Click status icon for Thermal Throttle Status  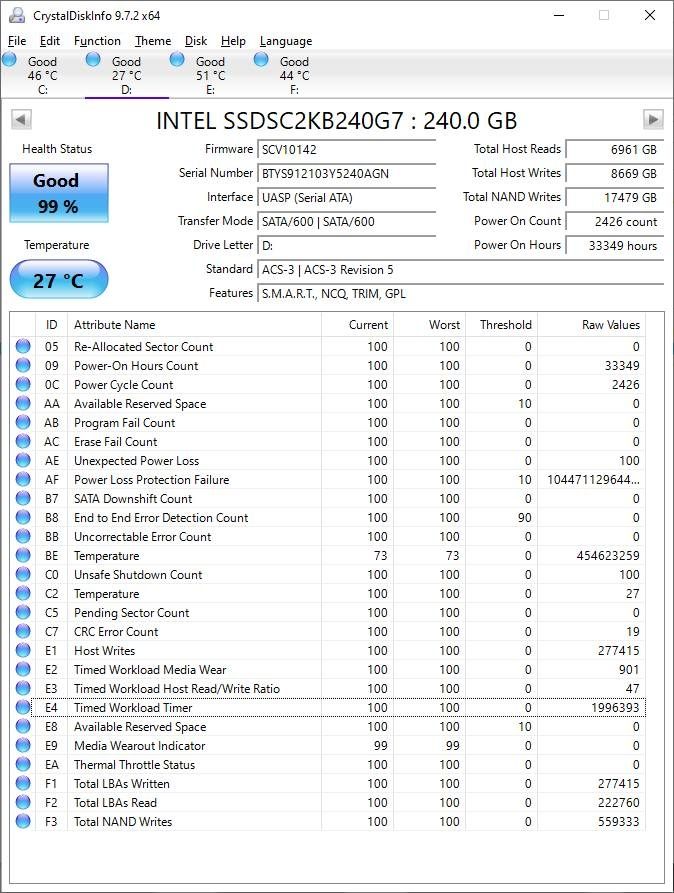point(23,764)
